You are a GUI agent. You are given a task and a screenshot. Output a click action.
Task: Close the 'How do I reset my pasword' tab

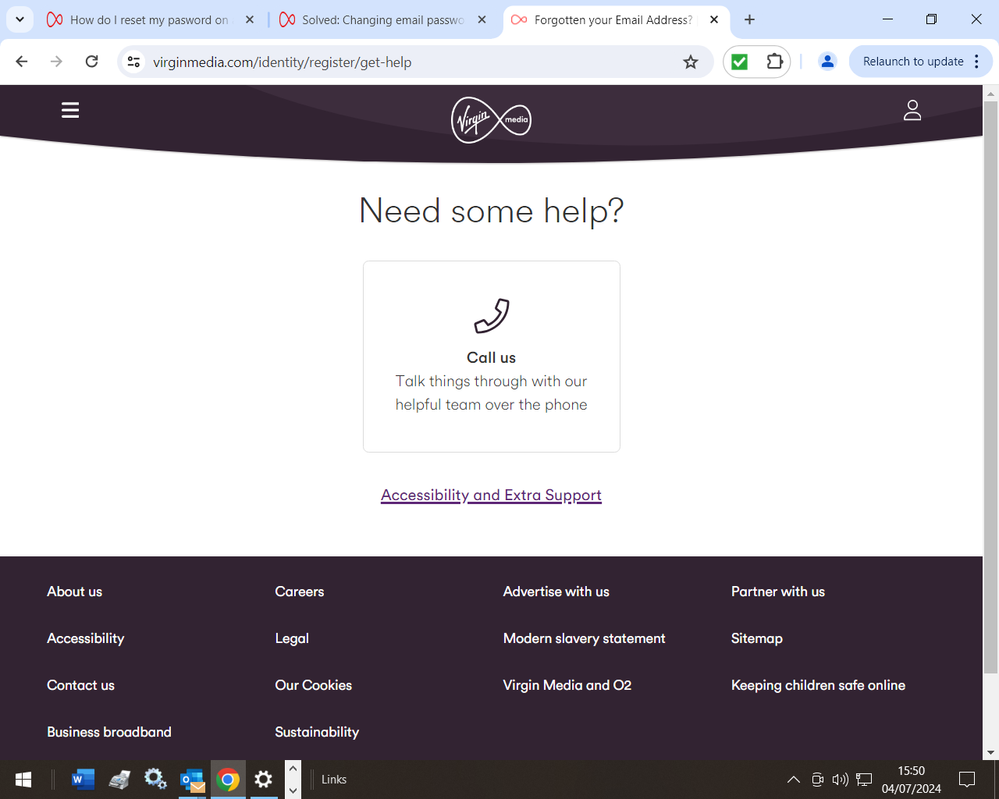250,20
